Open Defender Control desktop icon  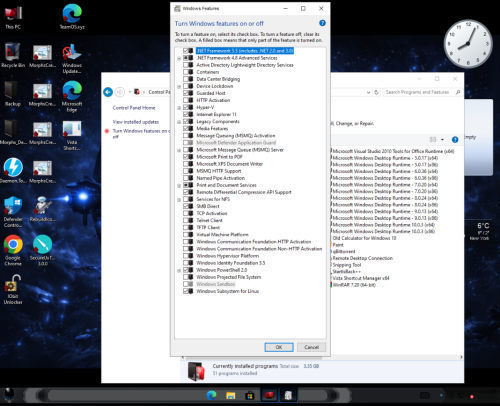[13, 212]
